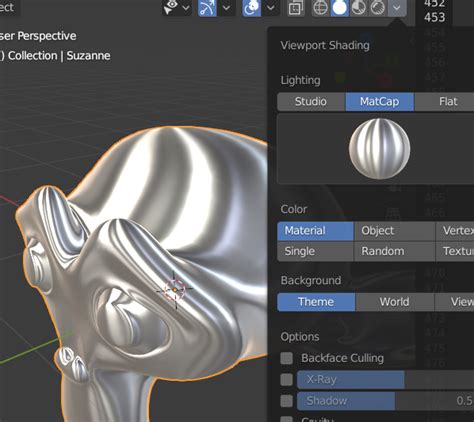Select Studio lighting
The height and width of the screenshot is (422, 474).
tap(311, 102)
